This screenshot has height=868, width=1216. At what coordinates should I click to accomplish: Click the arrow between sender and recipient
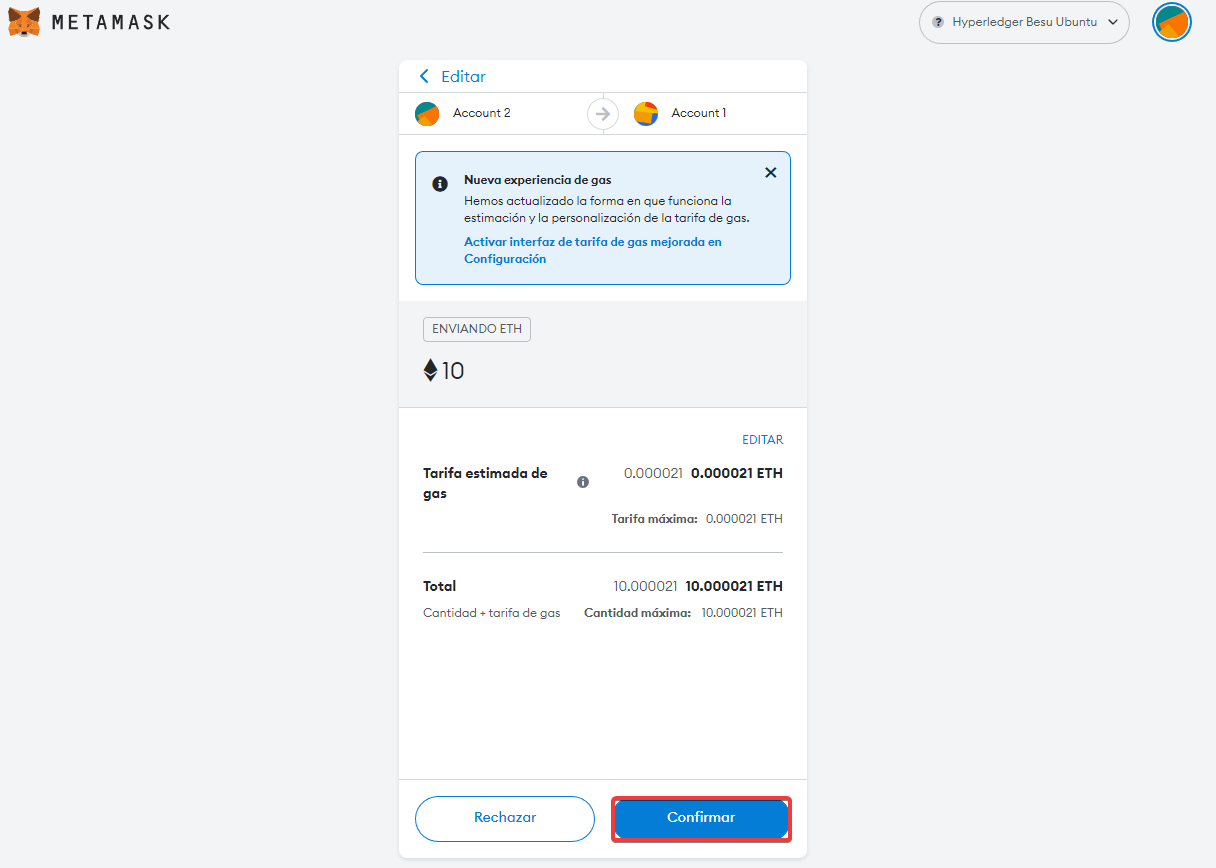603,114
